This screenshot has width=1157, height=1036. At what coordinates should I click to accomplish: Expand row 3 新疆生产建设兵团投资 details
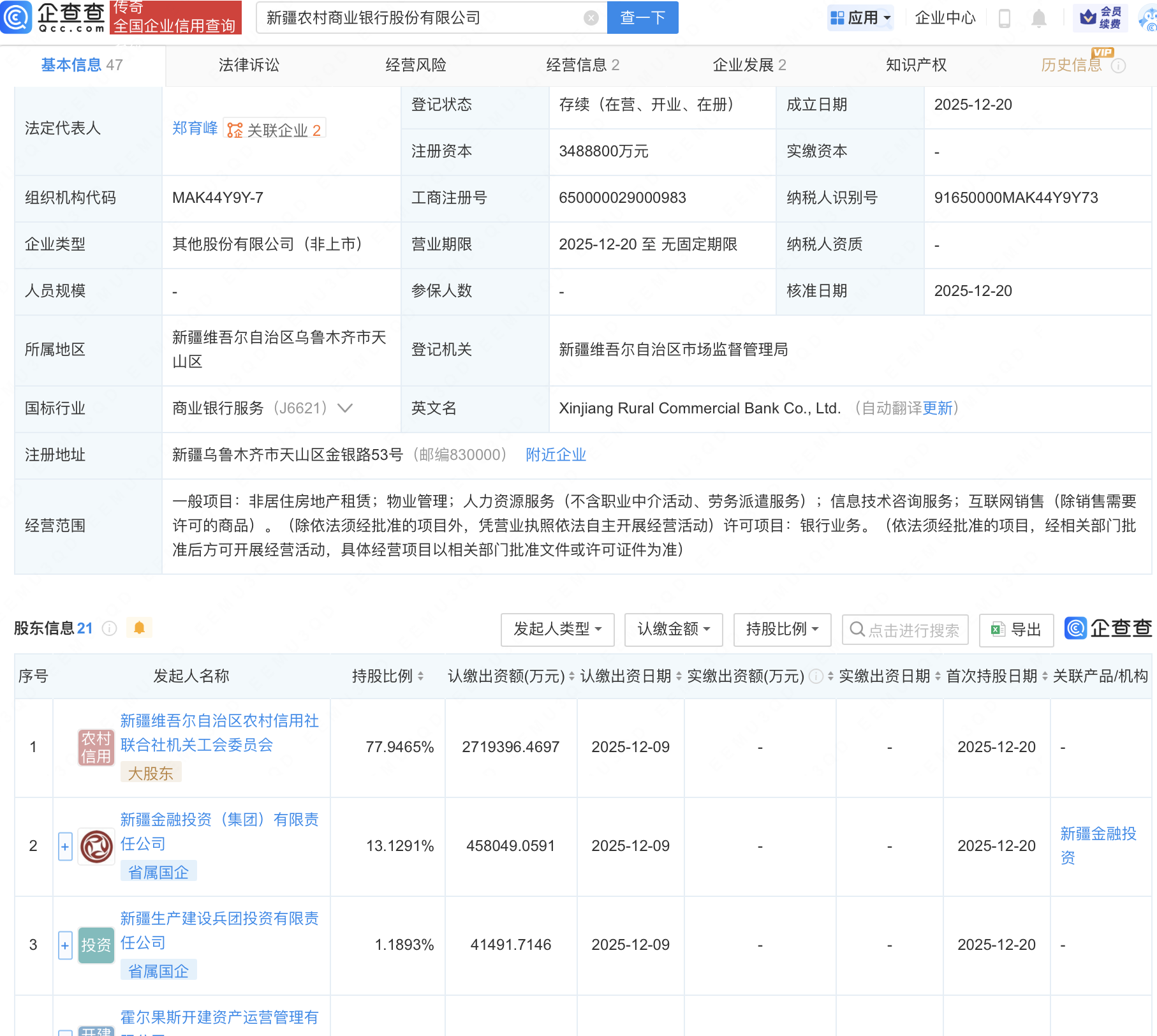[65, 945]
